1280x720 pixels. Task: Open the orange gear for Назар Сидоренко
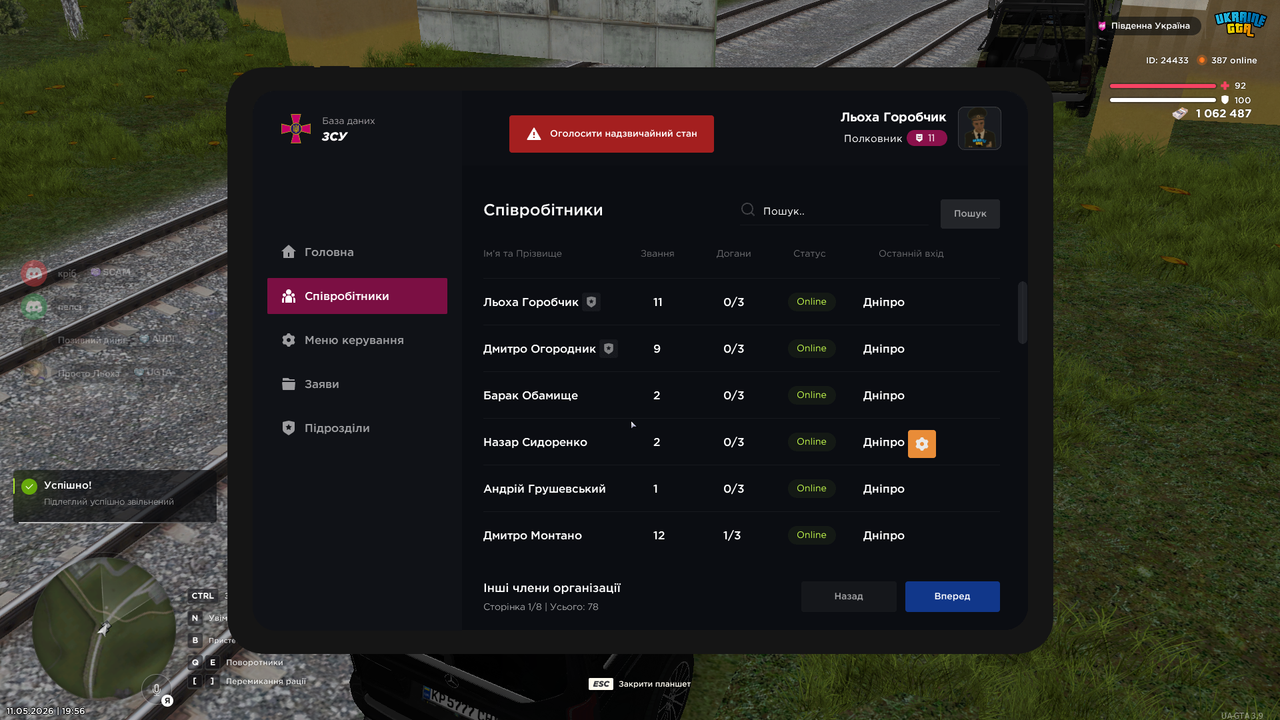click(x=922, y=444)
